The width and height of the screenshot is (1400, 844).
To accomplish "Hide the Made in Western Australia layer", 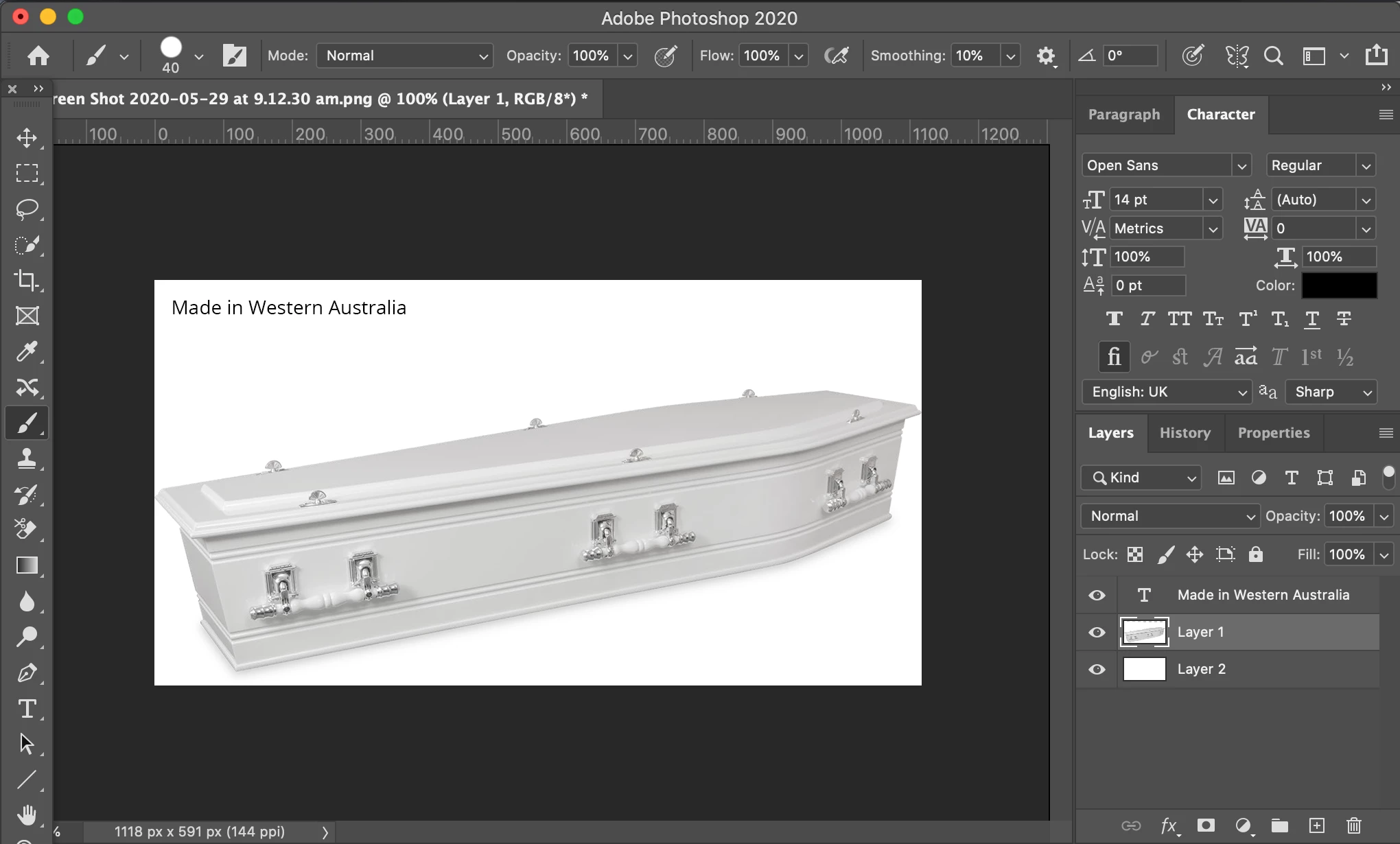I will 1097,595.
